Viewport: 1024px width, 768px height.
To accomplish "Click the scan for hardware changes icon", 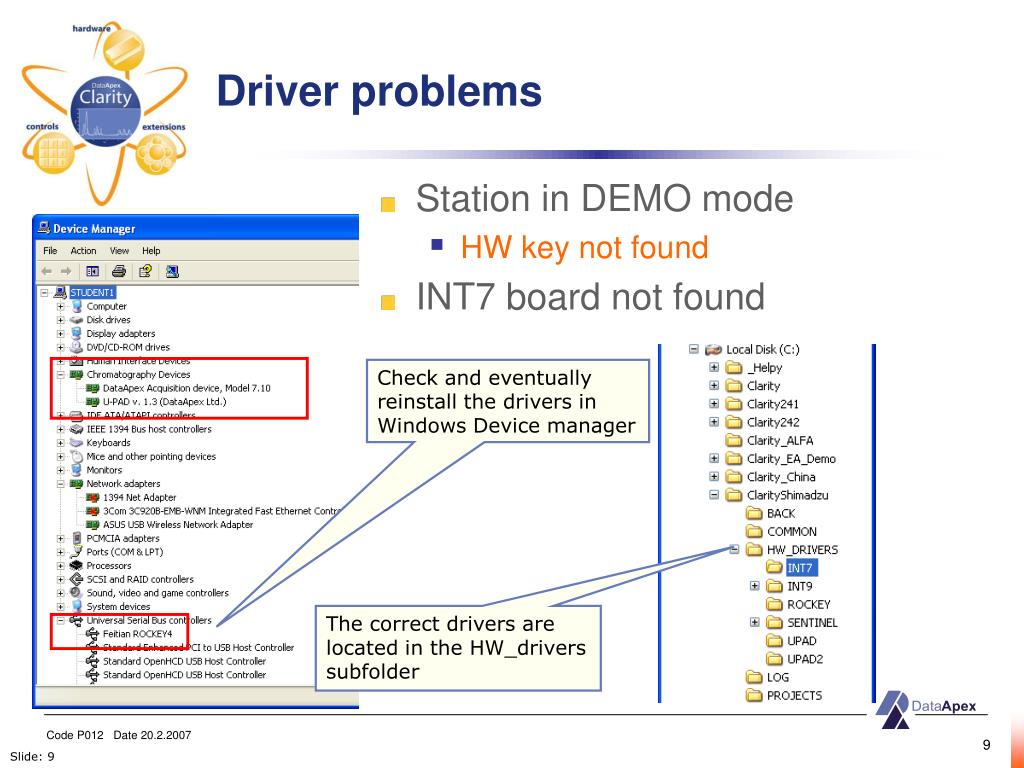I will tap(172, 271).
